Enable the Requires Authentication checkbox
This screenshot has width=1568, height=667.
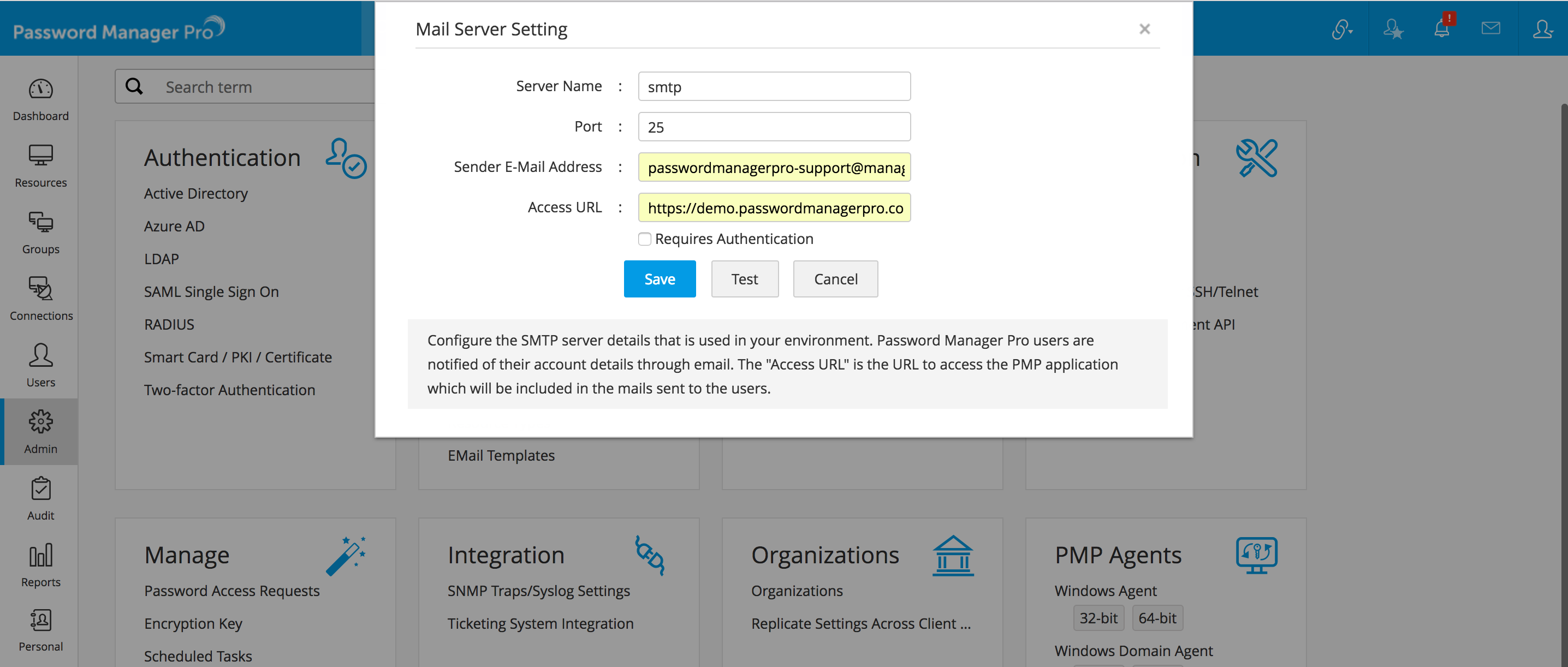tap(644, 239)
